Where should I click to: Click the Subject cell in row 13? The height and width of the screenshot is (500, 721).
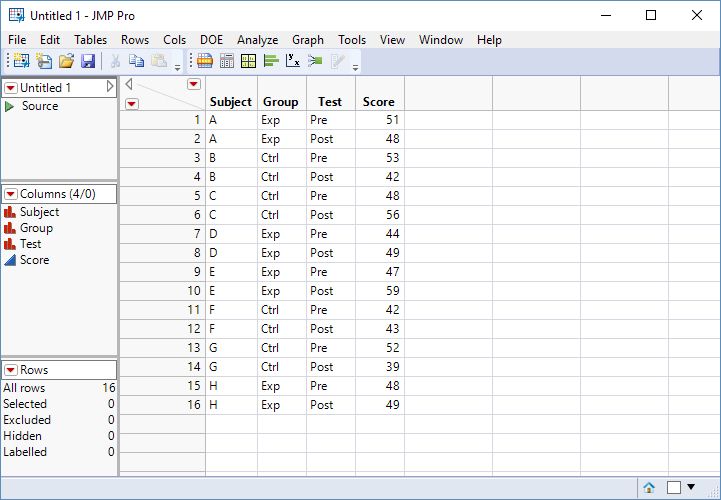231,348
